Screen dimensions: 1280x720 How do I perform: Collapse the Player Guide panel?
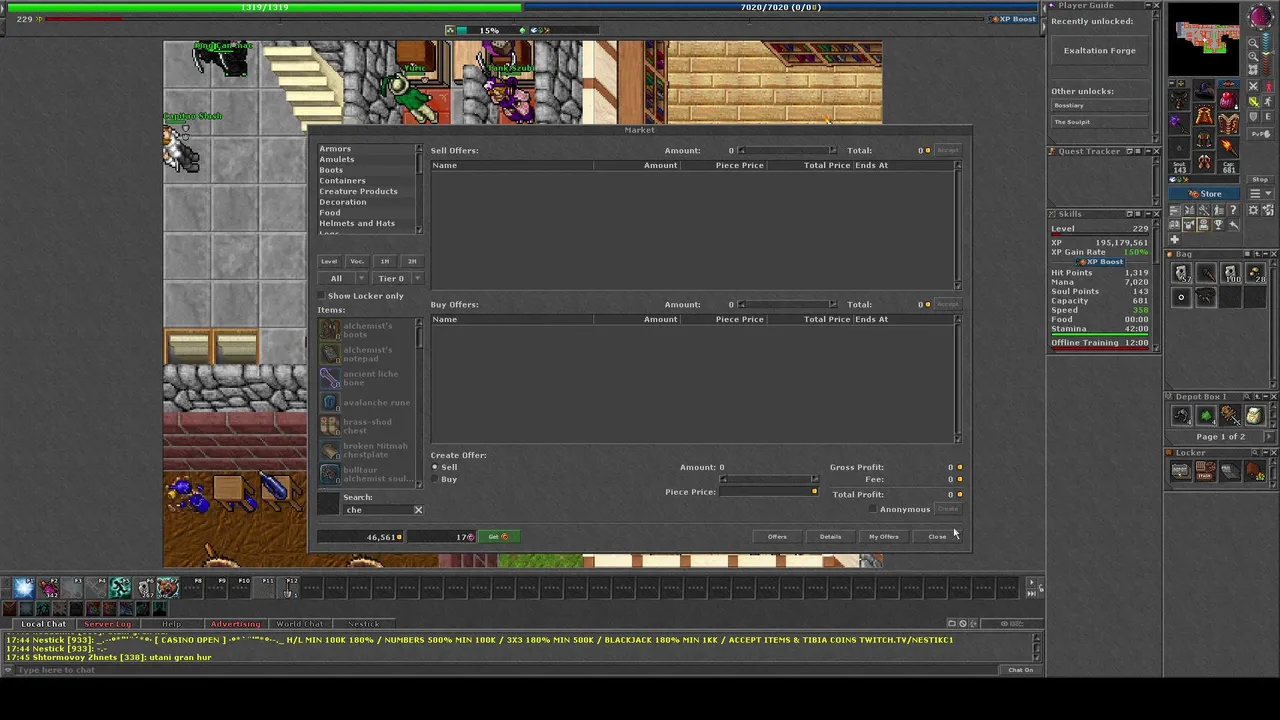(x=1147, y=6)
